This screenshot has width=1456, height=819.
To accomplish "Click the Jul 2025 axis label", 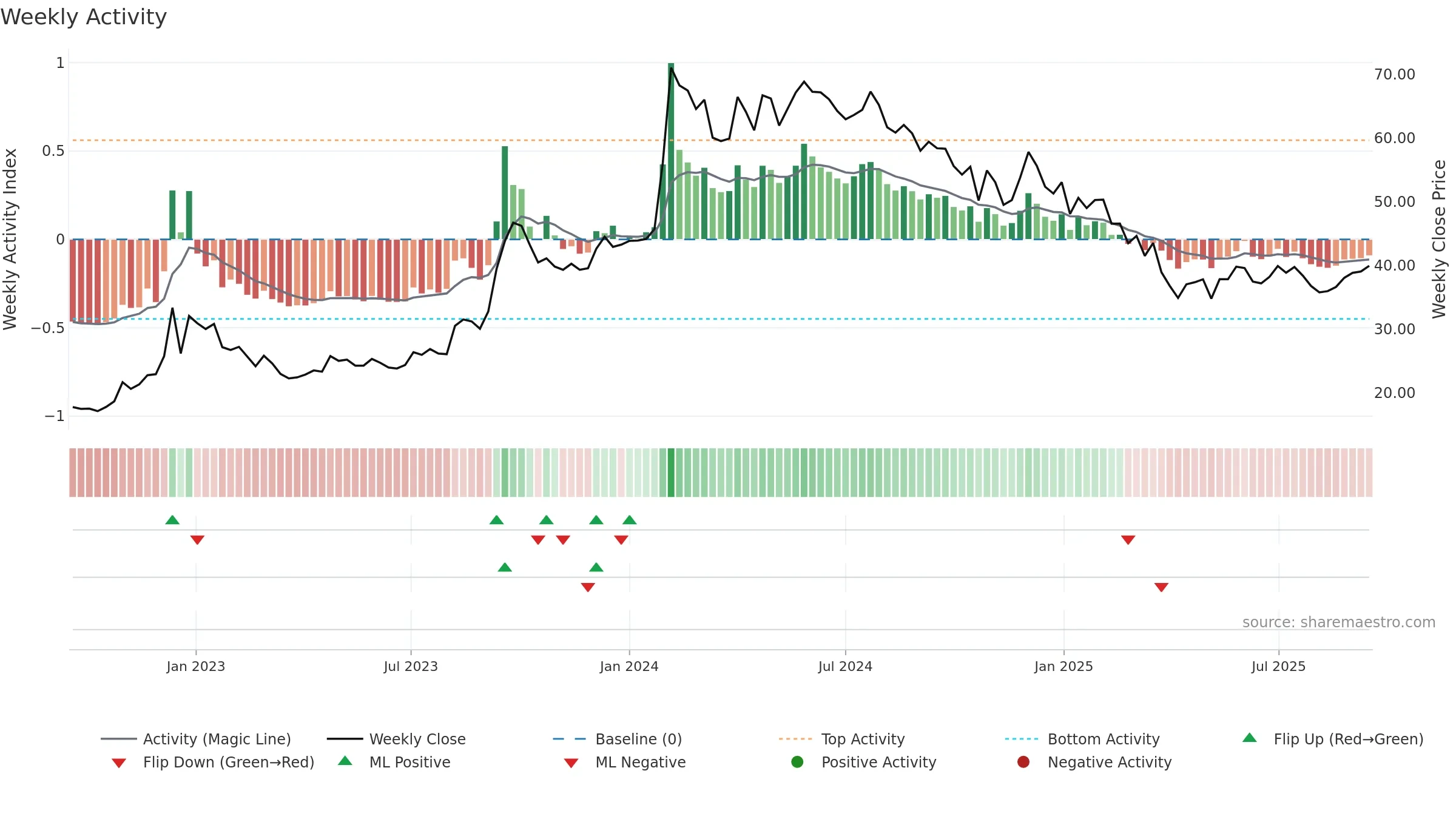I will click(1278, 667).
